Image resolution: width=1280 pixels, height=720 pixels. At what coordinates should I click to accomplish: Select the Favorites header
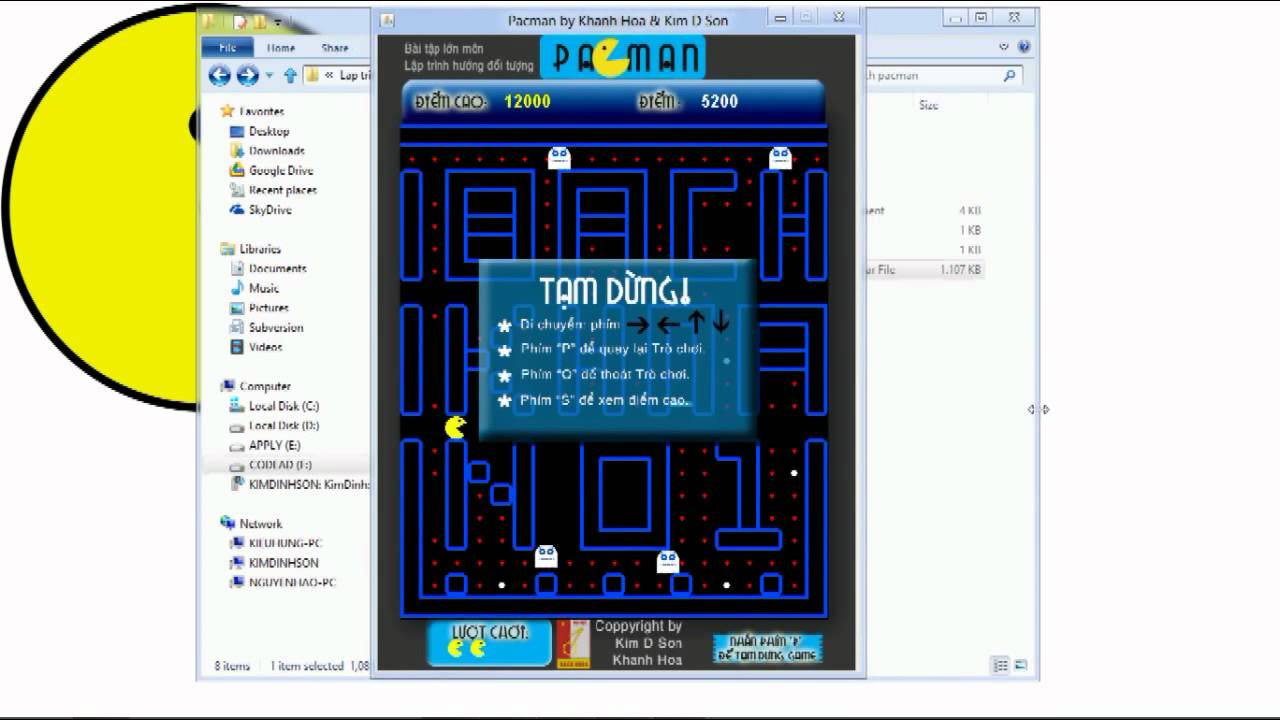pyautogui.click(x=253, y=111)
